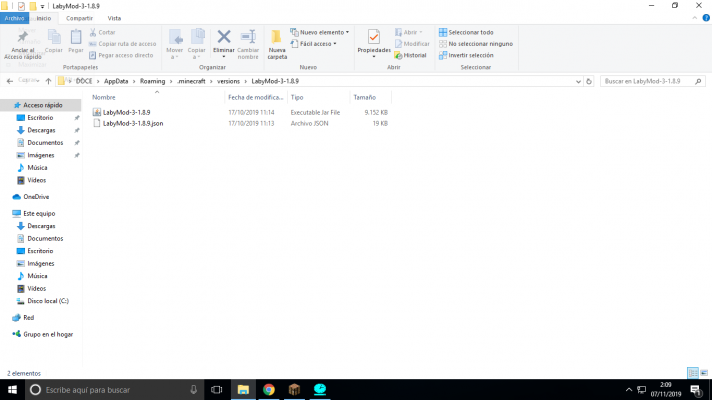Image resolution: width=712 pixels, height=400 pixels.
Task: Sort by Nombre column header
Action: 104,97
